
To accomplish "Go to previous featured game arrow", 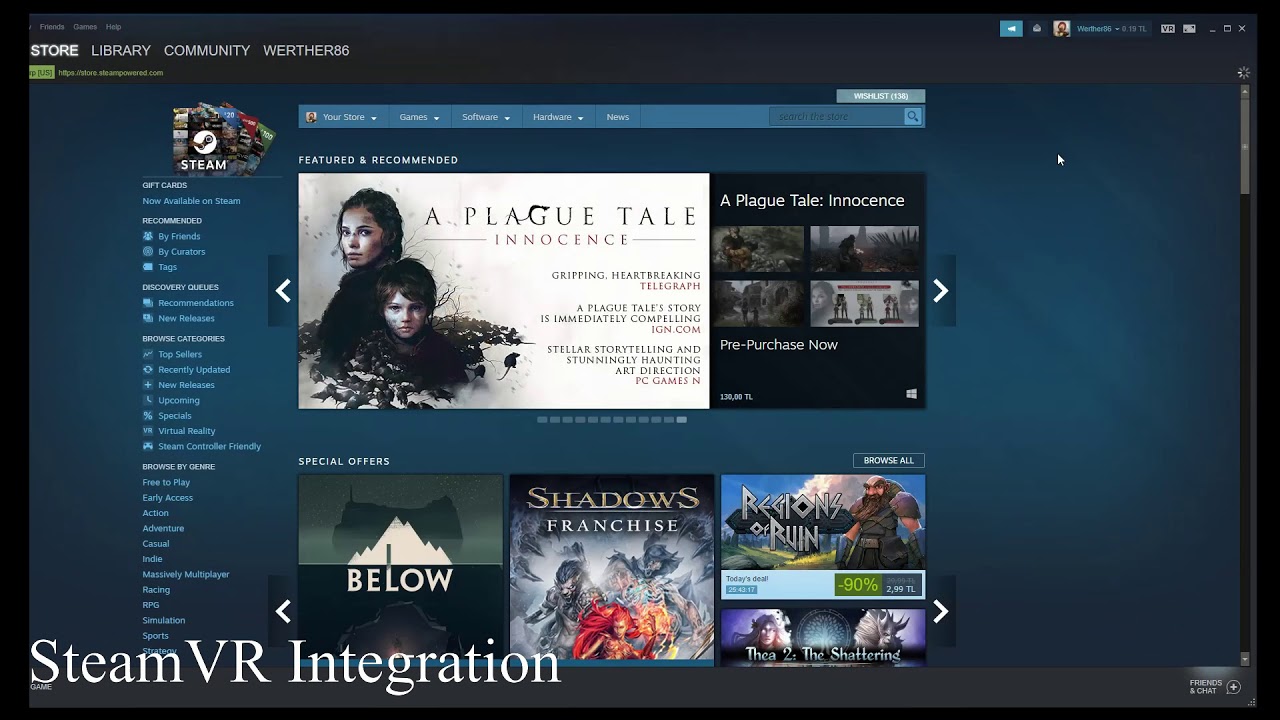I will coord(283,291).
